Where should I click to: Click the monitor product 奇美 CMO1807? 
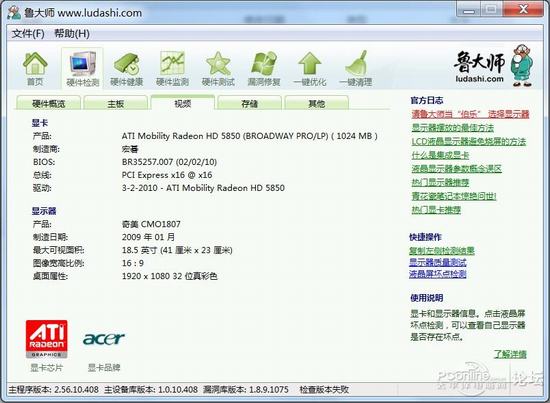tap(151, 224)
